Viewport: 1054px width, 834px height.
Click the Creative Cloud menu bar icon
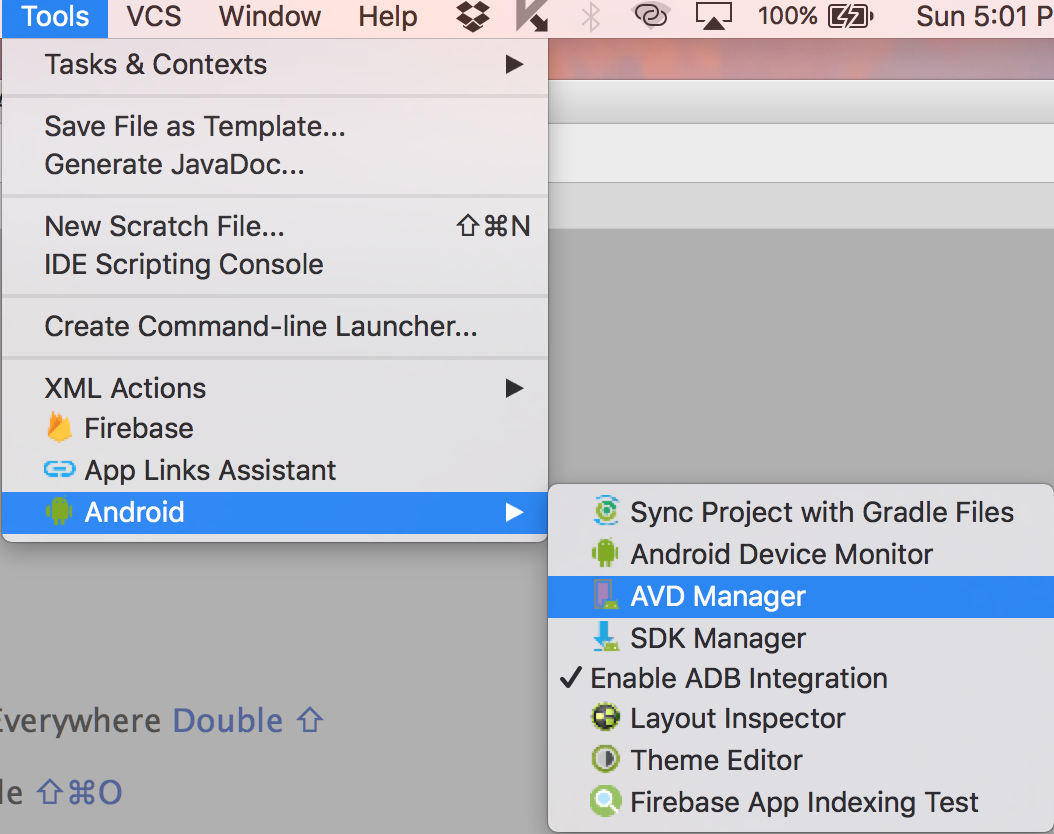651,16
